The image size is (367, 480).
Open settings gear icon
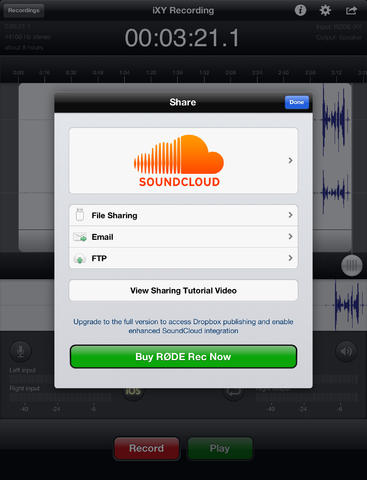pos(325,10)
